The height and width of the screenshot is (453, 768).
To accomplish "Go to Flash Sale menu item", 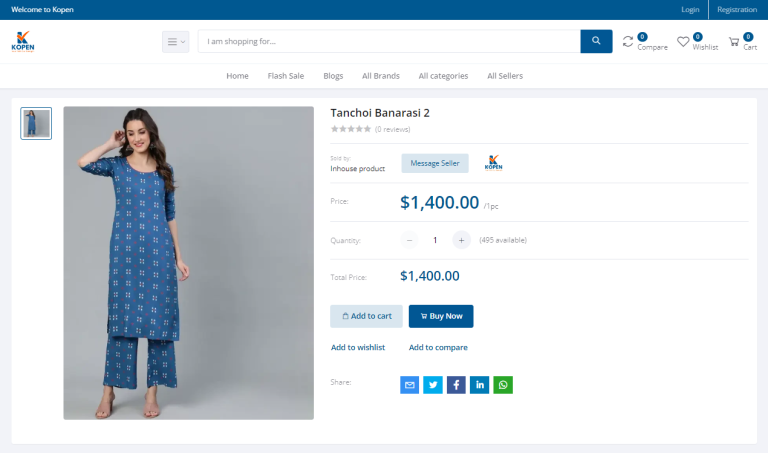I will pos(285,76).
